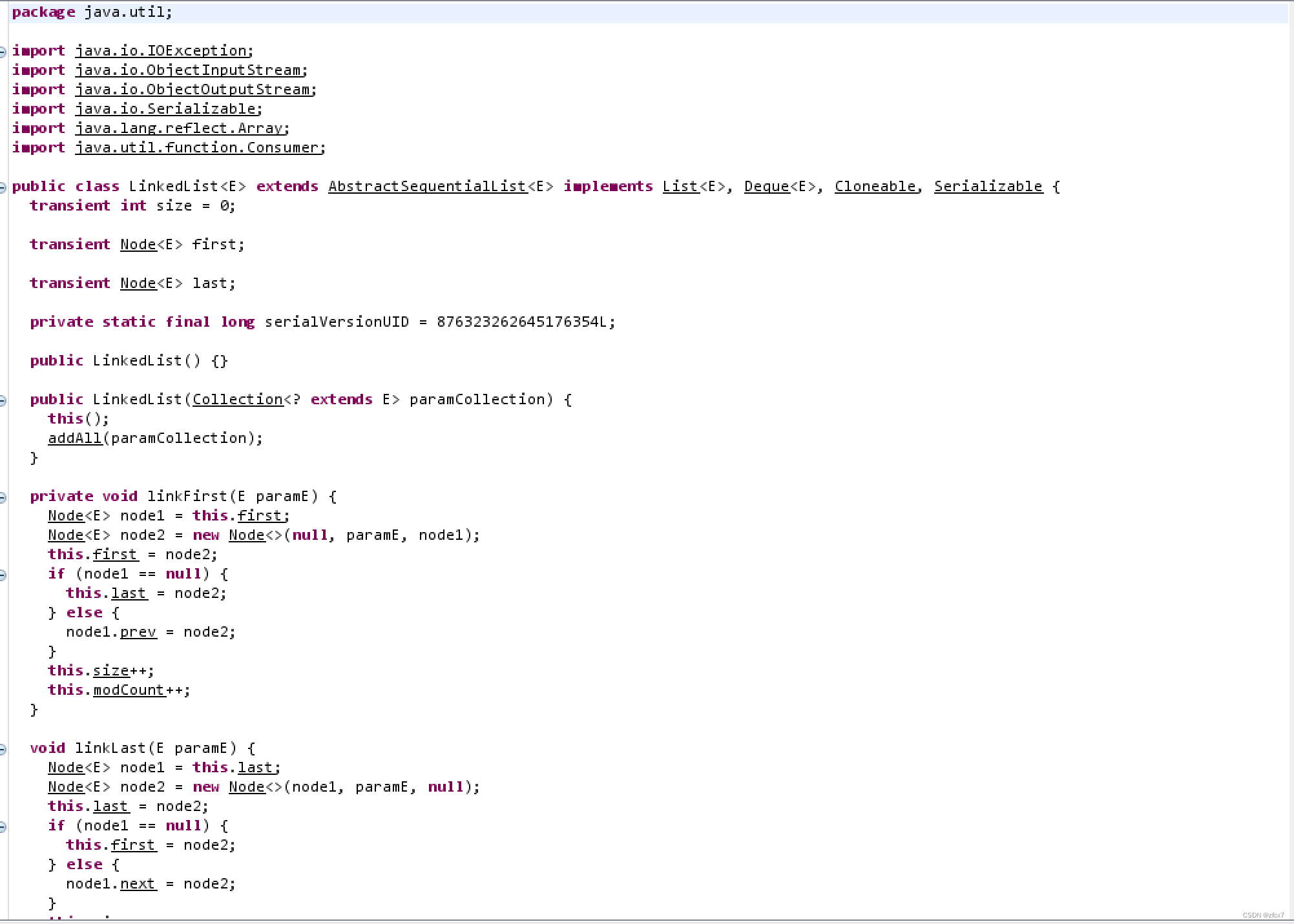Fold the if block inside linkLast

3,826
